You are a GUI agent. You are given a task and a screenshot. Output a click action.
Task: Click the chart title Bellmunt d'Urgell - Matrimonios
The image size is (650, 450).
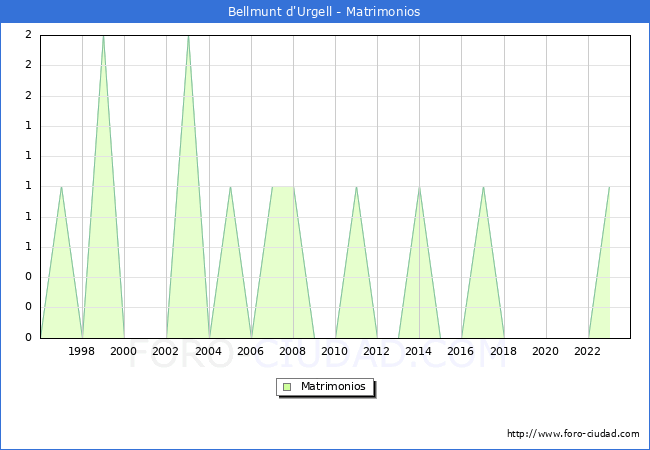(324, 12)
